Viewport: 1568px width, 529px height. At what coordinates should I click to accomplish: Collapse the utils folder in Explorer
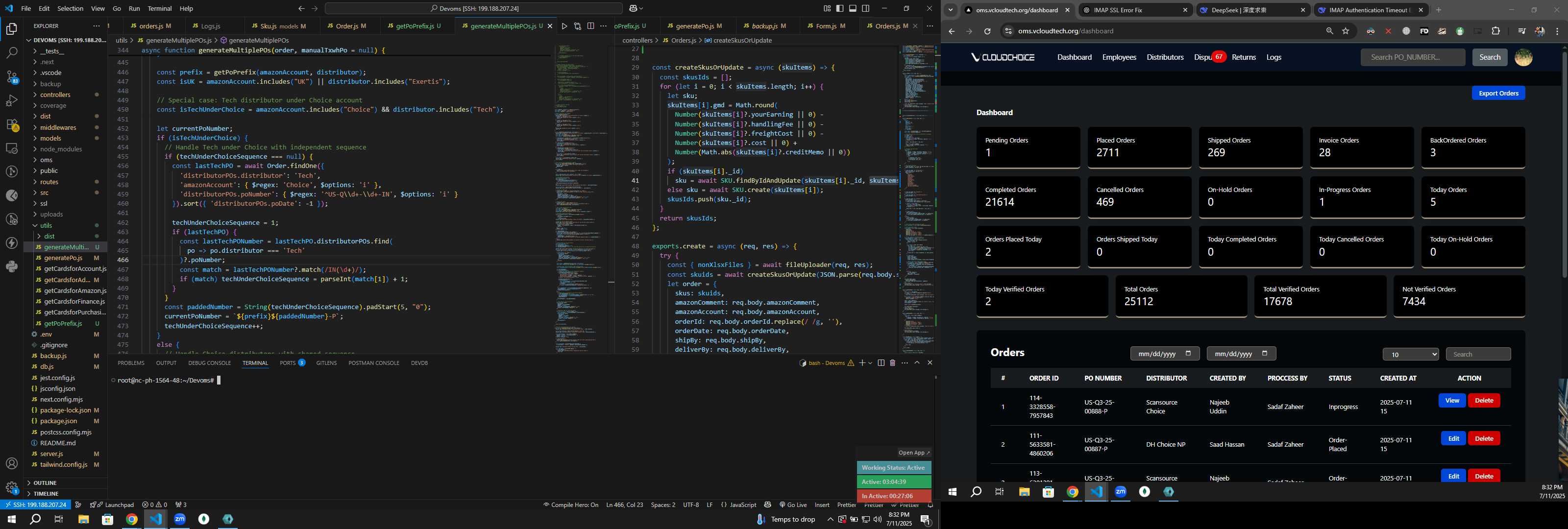[46, 225]
